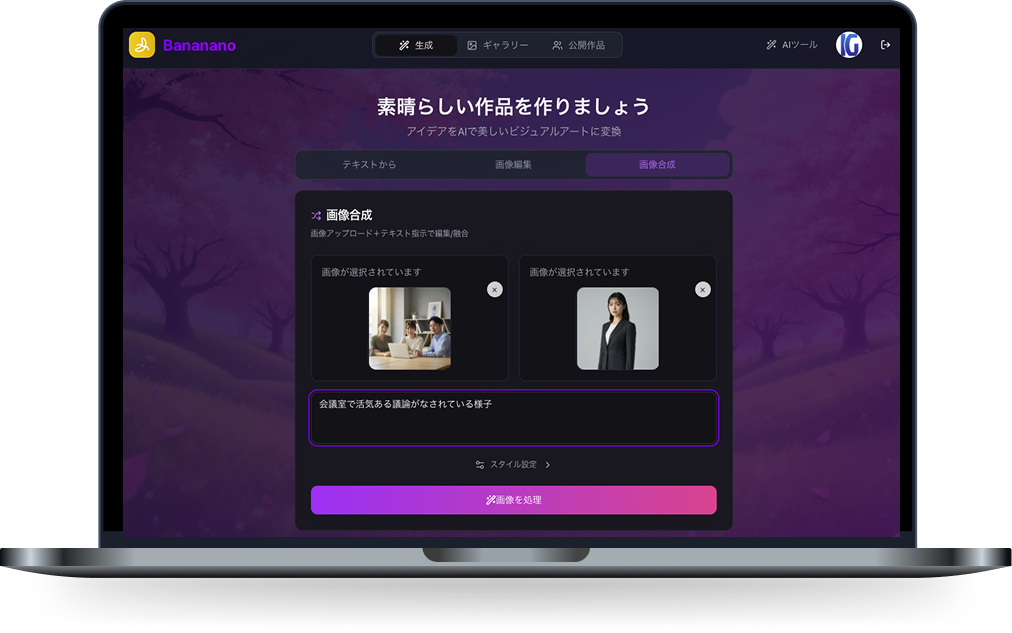Click the sliders icon next to スタイル設定
The height and width of the screenshot is (633, 1012).
[479, 464]
